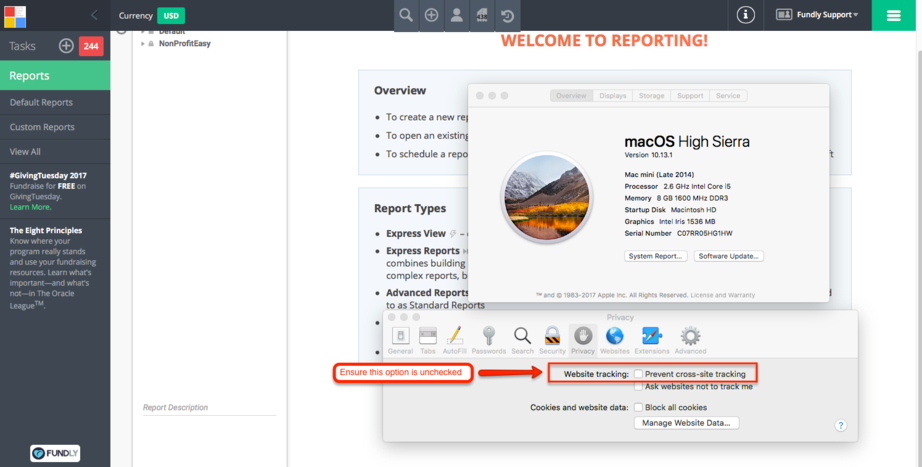The height and width of the screenshot is (467, 922).
Task: Add a task with the plus icon
Action: tap(66, 46)
